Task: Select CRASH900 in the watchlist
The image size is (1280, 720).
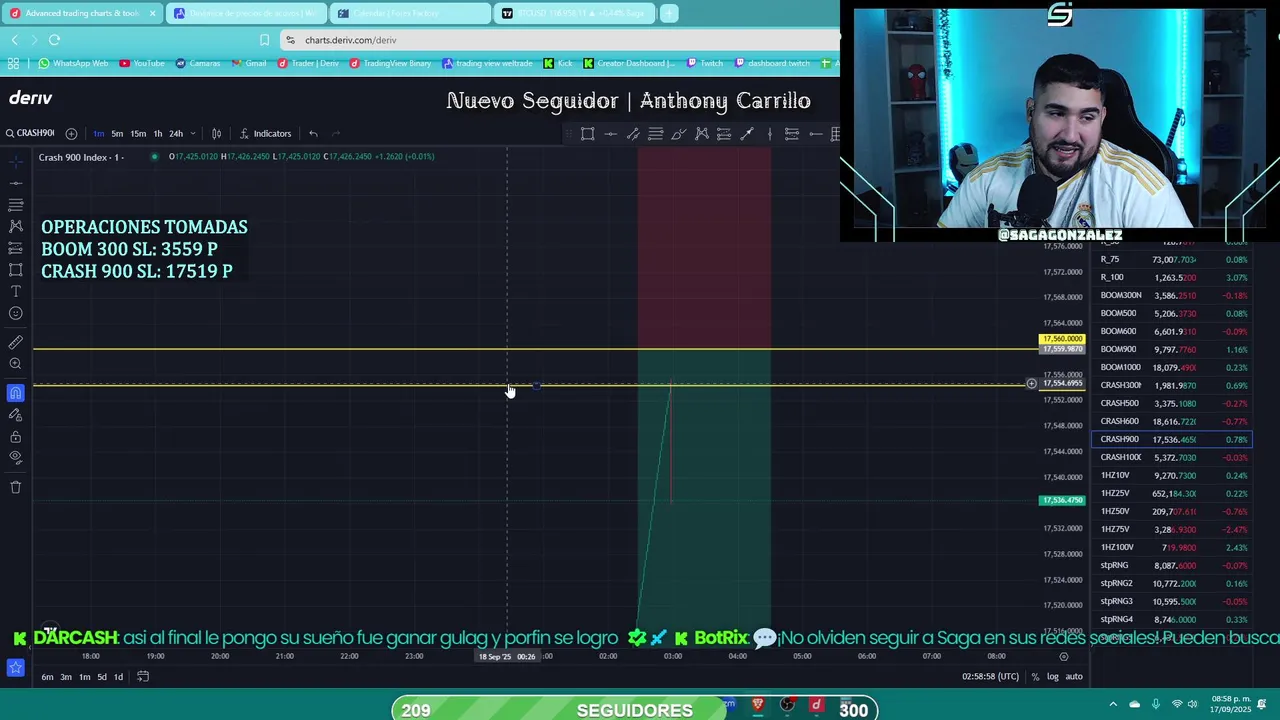Action: click(x=1170, y=439)
